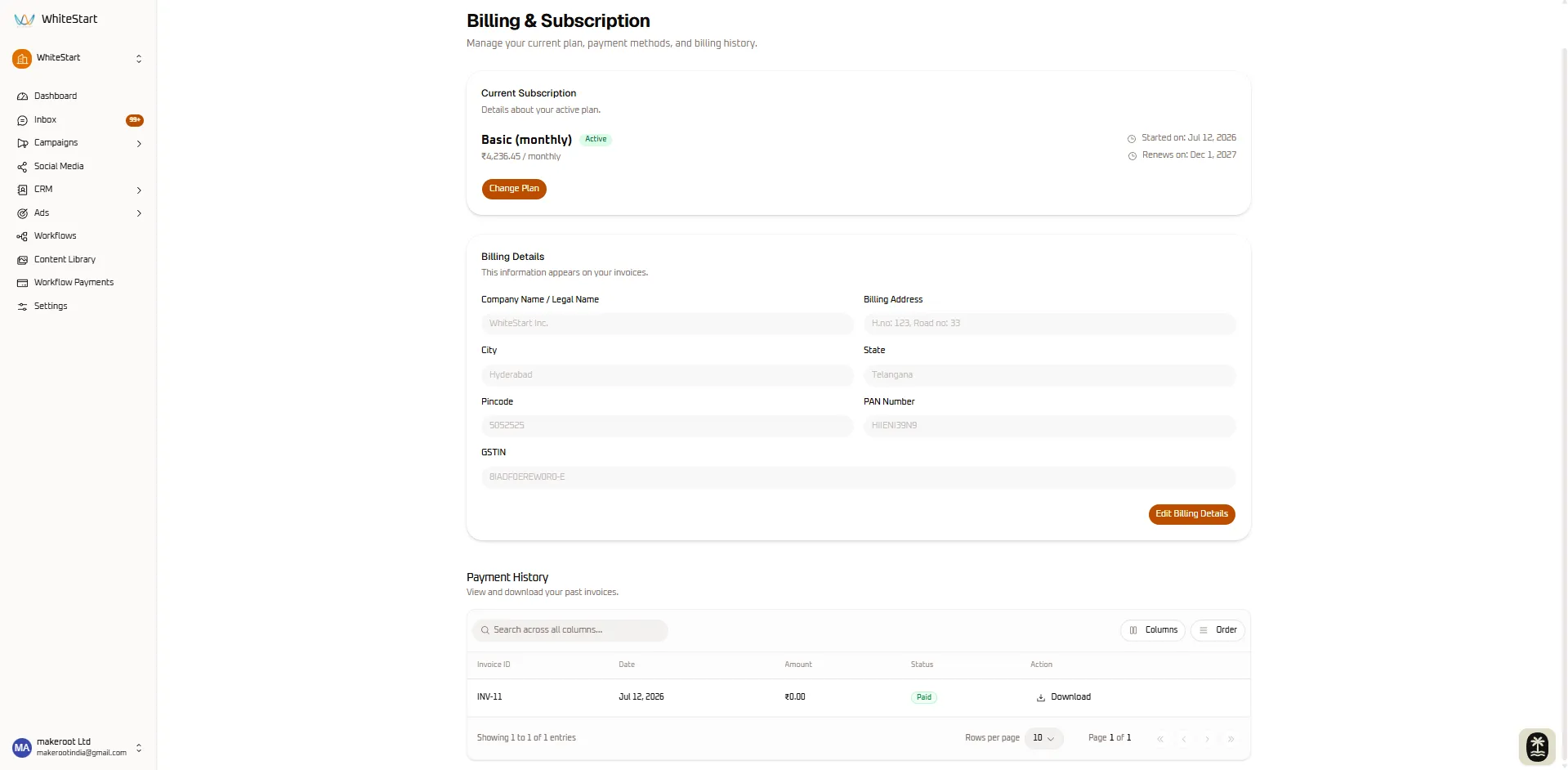
Task: Click the orange WhiteStart workspace avatar
Action: [x=22, y=59]
